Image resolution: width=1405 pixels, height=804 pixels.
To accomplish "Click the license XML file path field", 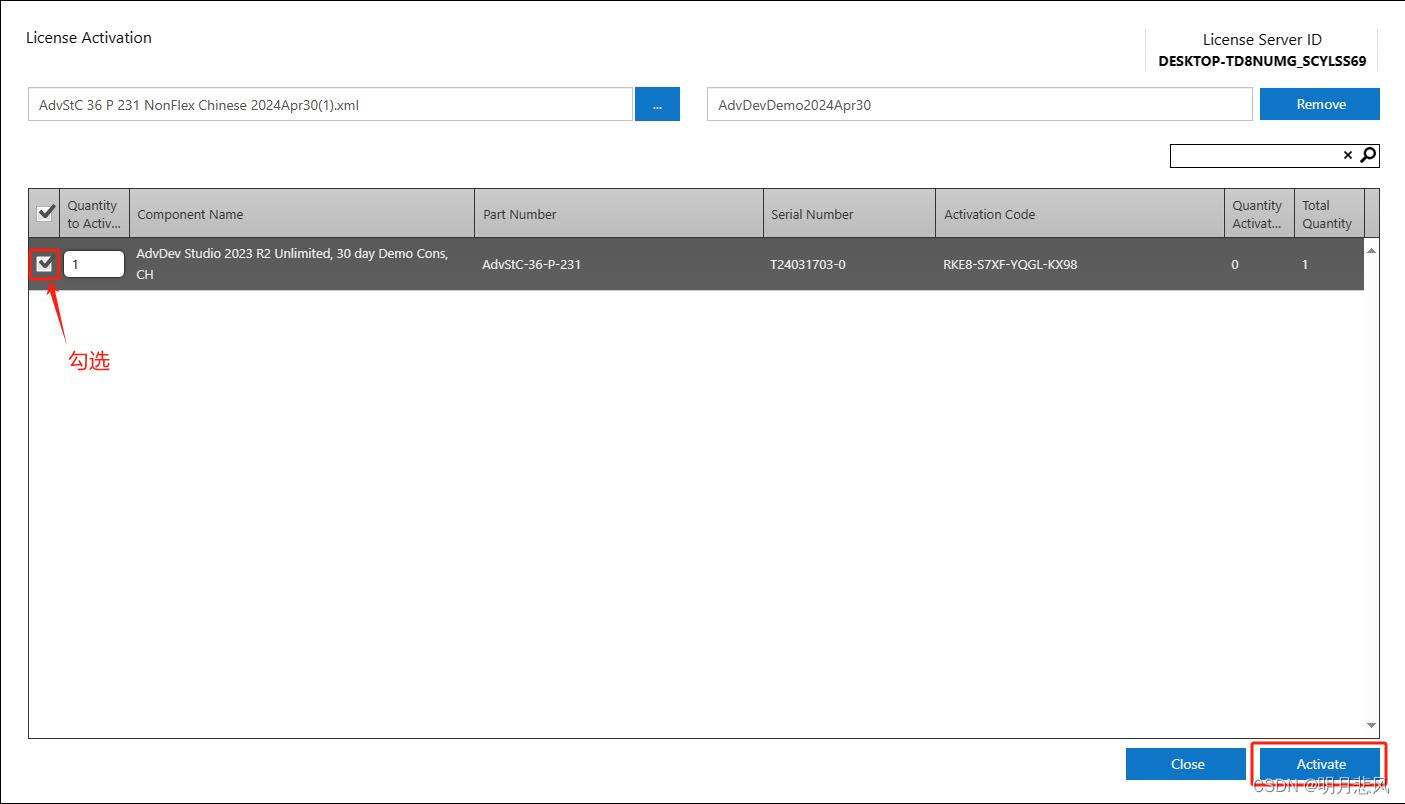I will coord(330,104).
